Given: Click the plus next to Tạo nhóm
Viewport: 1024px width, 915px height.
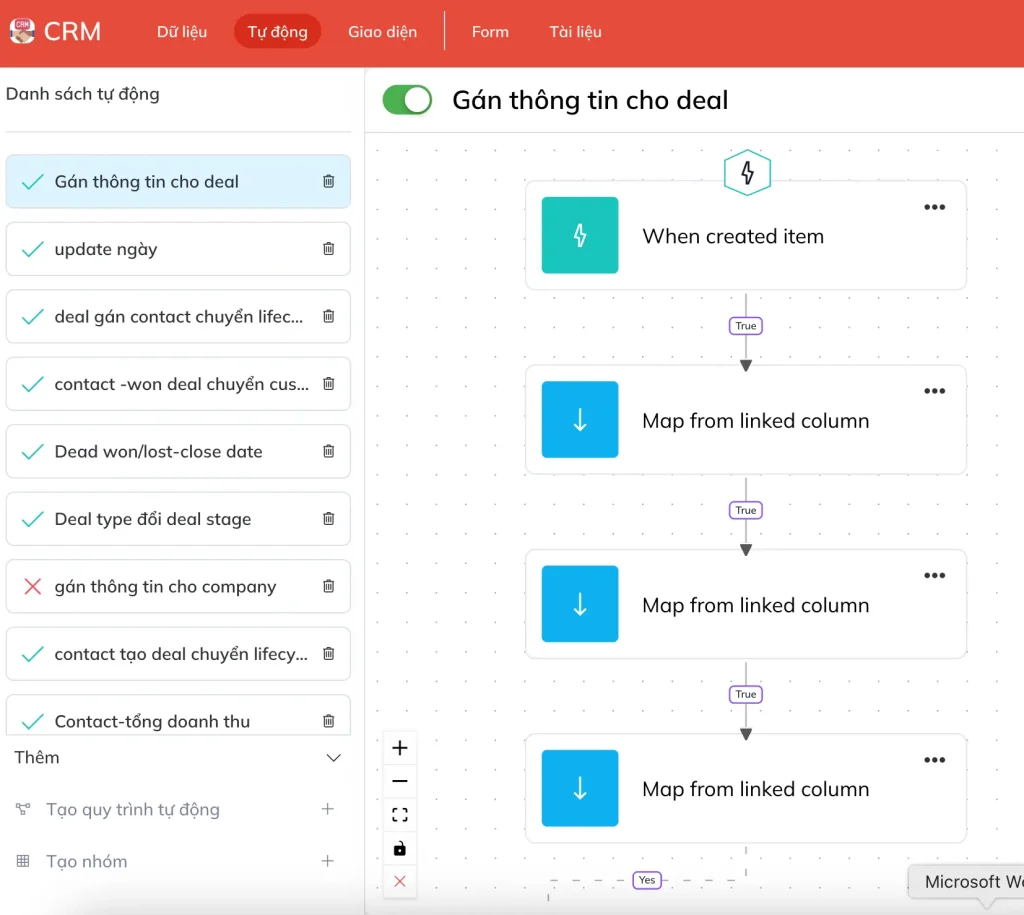Looking at the screenshot, I should (328, 861).
